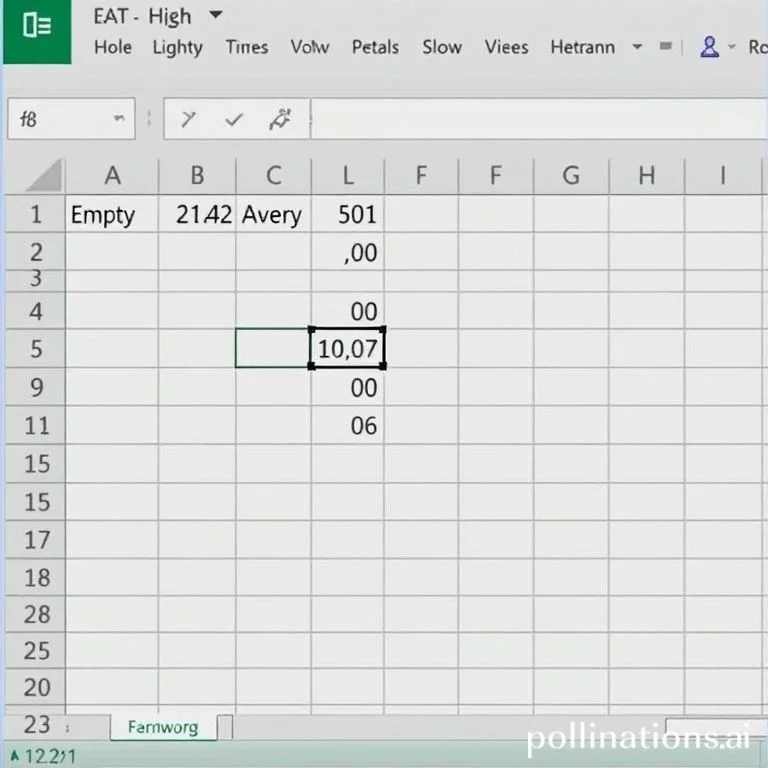The width and height of the screenshot is (768, 768).
Task: Click the select-all corner triangle
Action: [43, 177]
